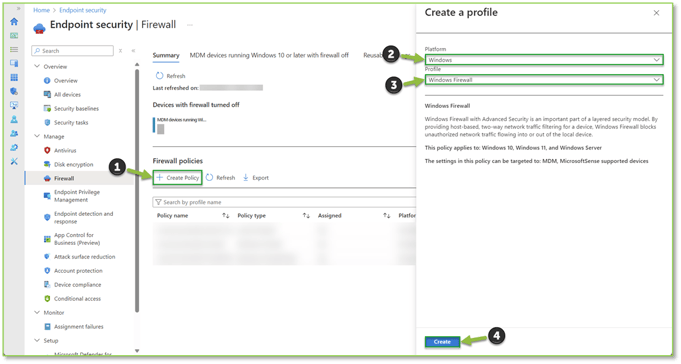681x364 pixels.
Task: Collapse the Monitor section
Action: [x=37, y=312]
